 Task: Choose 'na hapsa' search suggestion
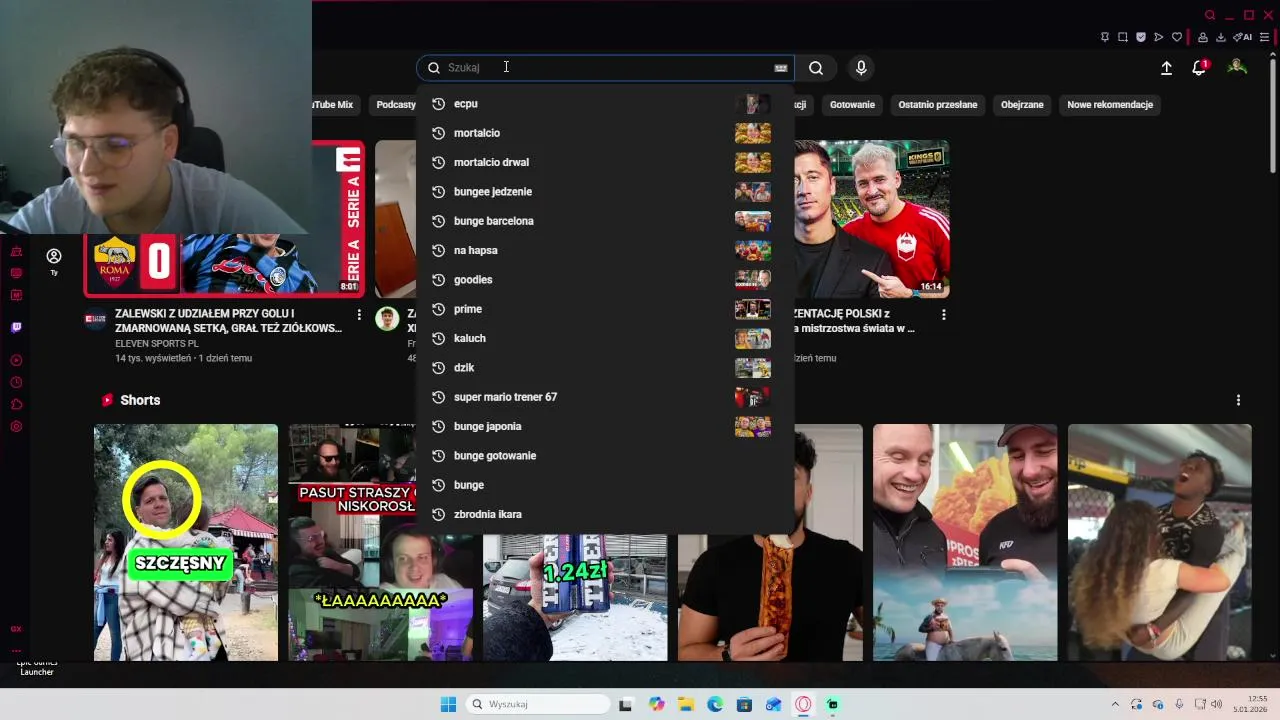pos(605,250)
